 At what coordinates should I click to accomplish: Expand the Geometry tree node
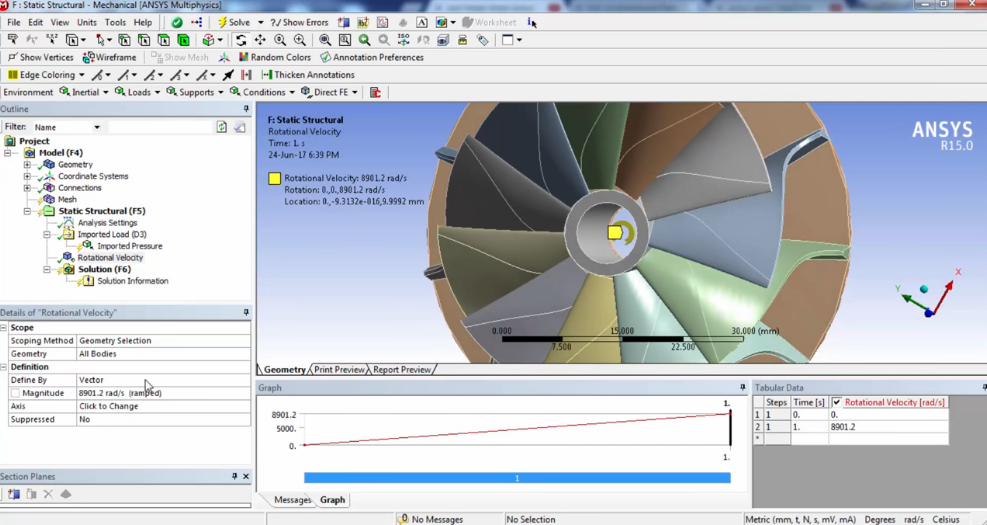[x=27, y=165]
